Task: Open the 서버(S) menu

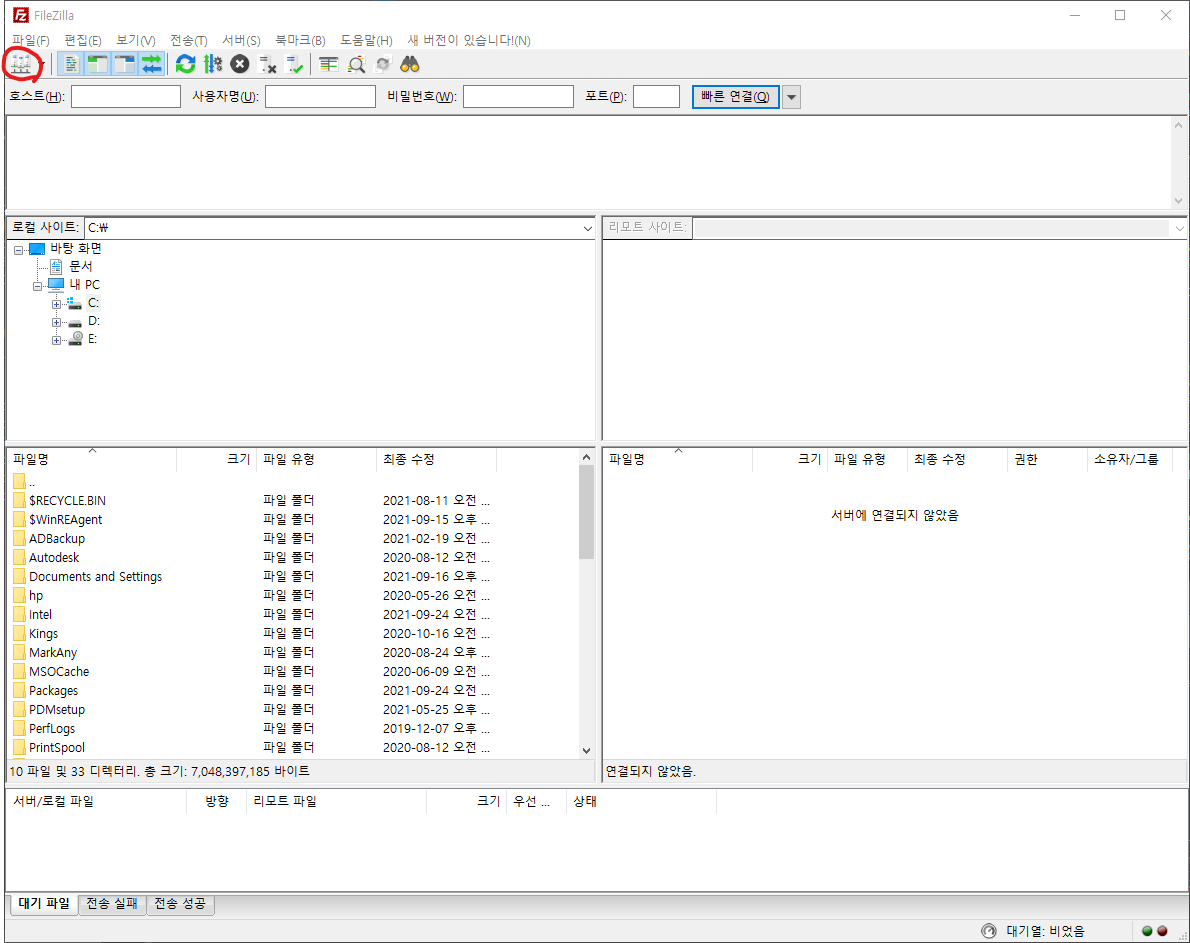Action: coord(241,40)
